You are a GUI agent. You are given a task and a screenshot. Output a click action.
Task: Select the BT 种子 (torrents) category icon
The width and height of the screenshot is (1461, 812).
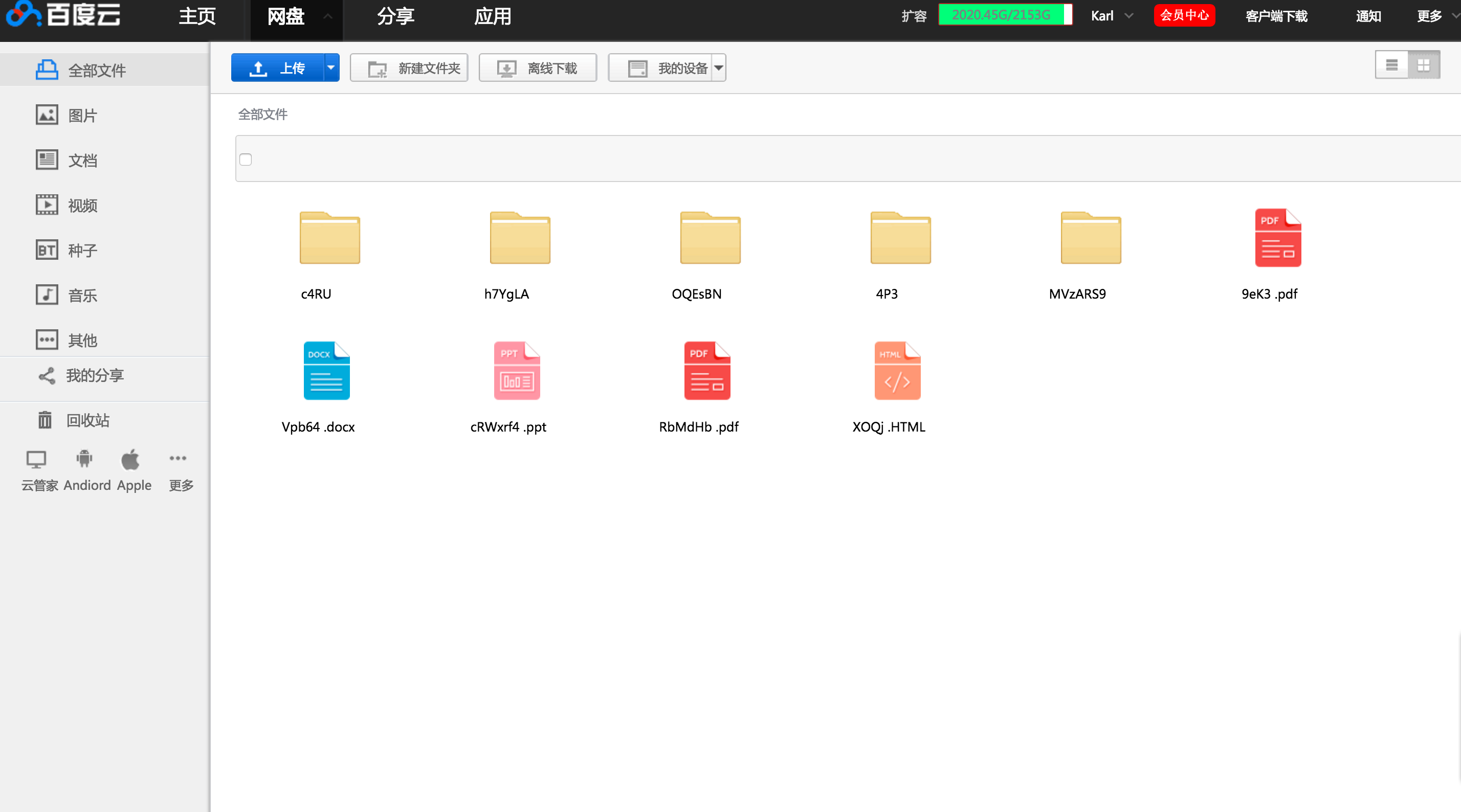pyautogui.click(x=47, y=250)
